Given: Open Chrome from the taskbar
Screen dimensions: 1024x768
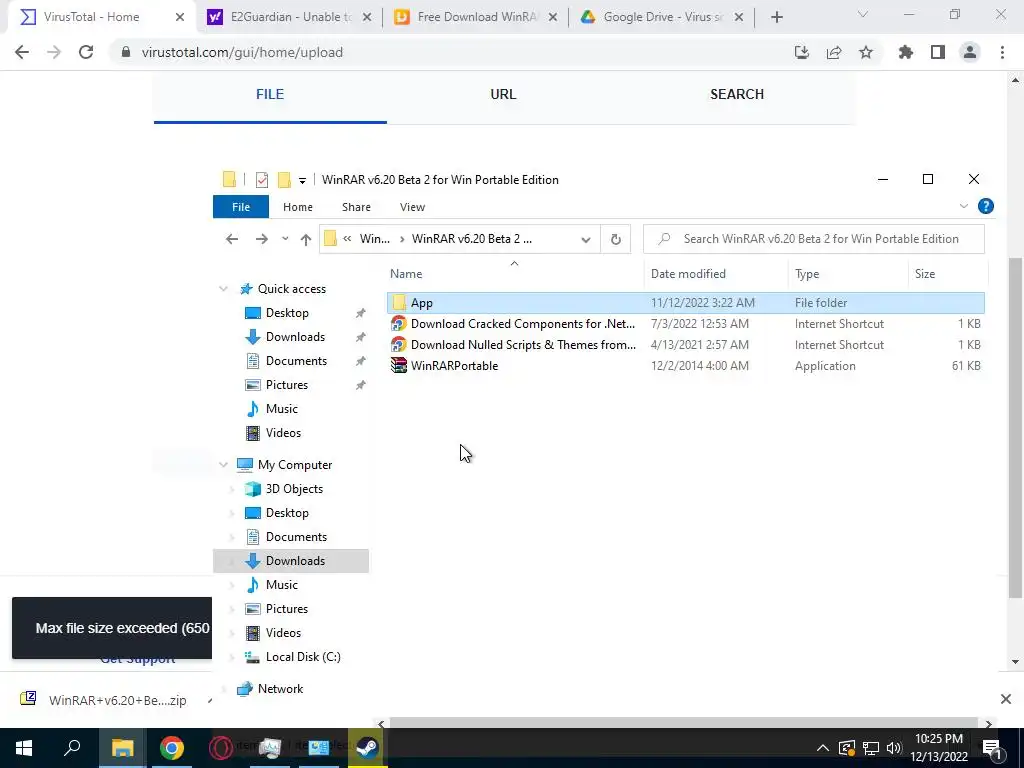Looking at the screenshot, I should [172, 748].
